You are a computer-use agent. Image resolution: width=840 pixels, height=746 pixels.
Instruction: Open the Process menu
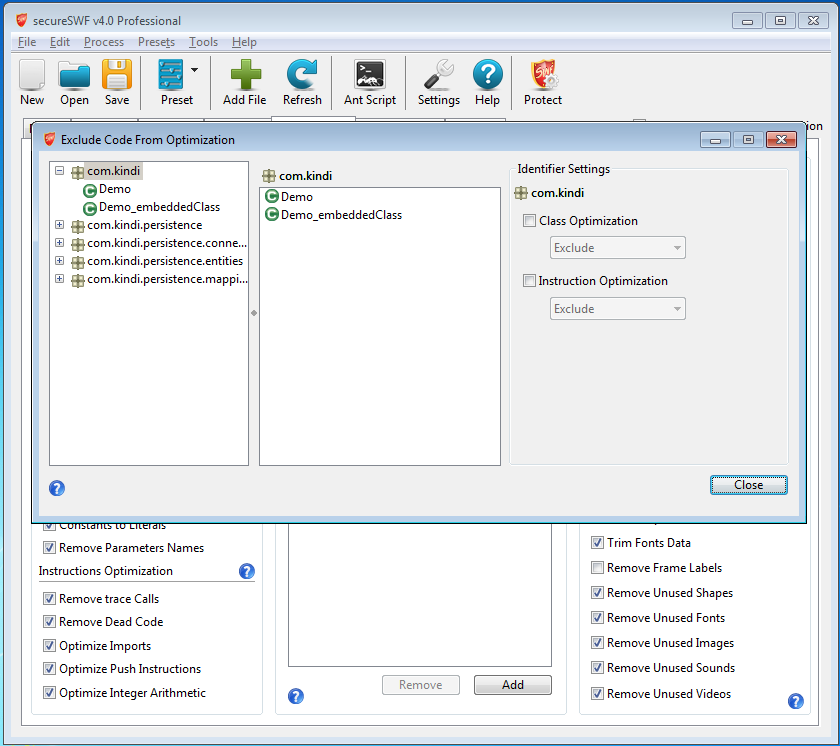coord(104,42)
